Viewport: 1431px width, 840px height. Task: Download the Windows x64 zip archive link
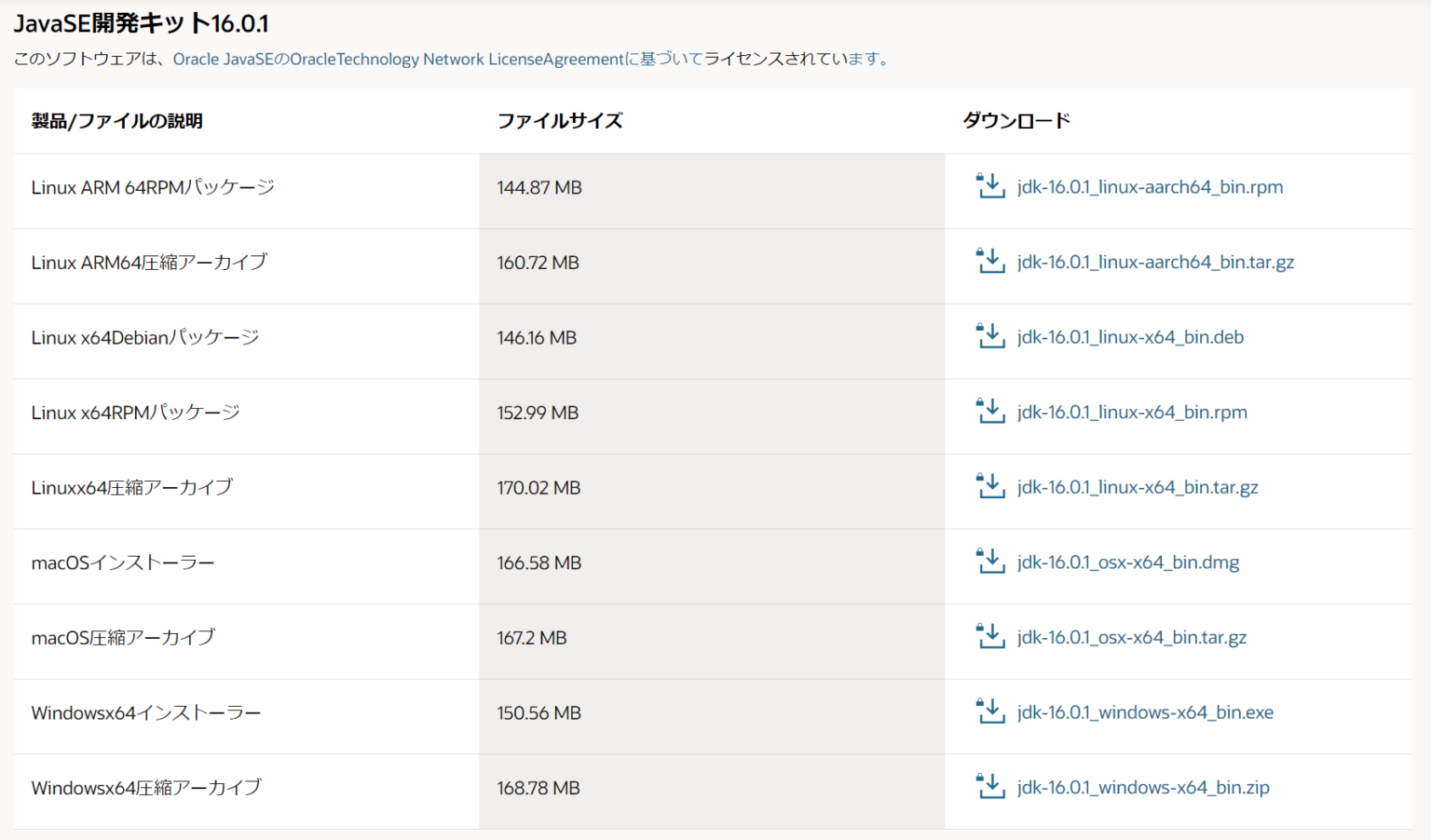tap(1143, 786)
